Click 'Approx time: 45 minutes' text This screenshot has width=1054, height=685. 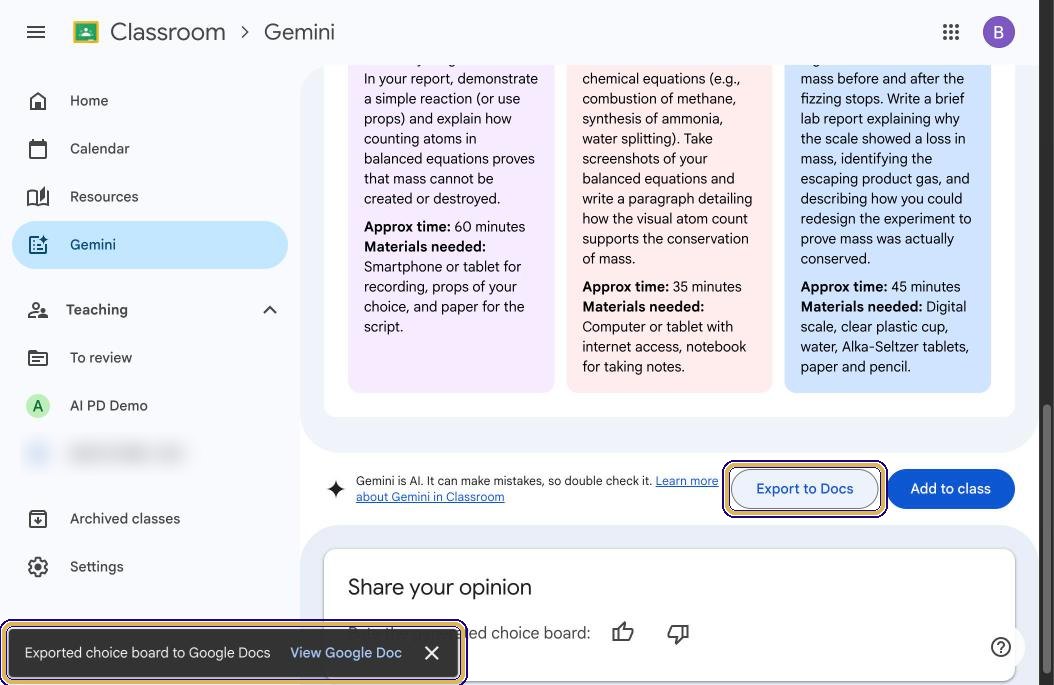point(880,286)
